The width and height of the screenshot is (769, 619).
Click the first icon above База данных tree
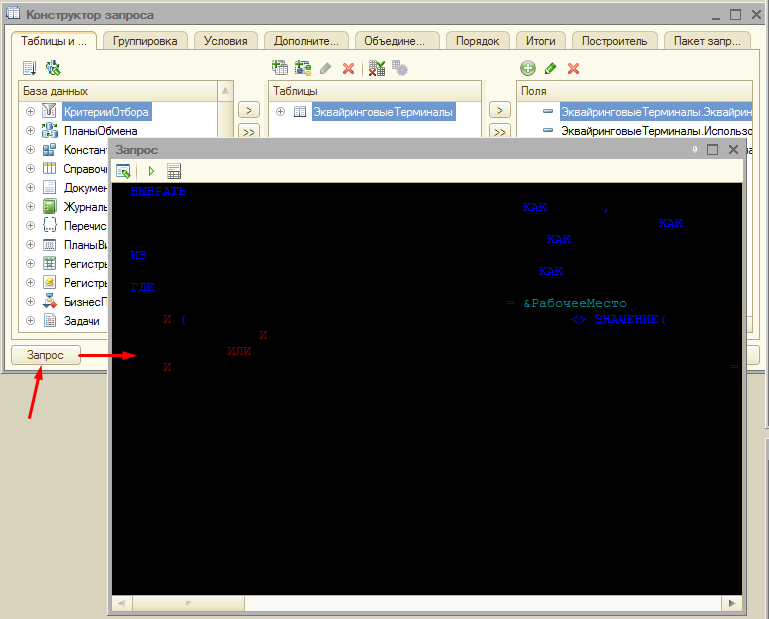[30, 68]
